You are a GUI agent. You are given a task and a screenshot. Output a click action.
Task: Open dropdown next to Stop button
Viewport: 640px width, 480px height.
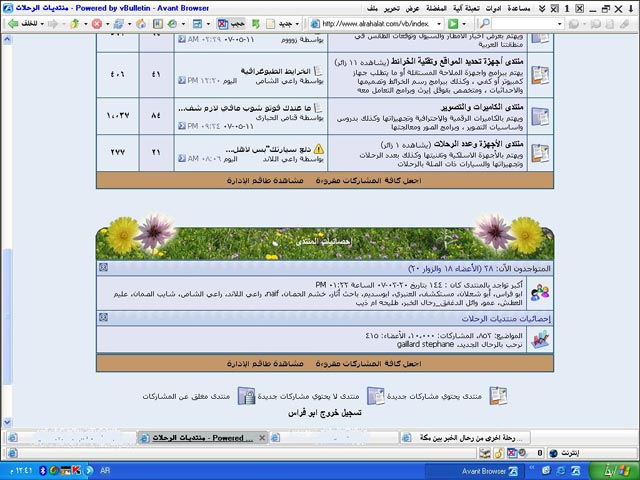pyautogui.click(x=107, y=24)
